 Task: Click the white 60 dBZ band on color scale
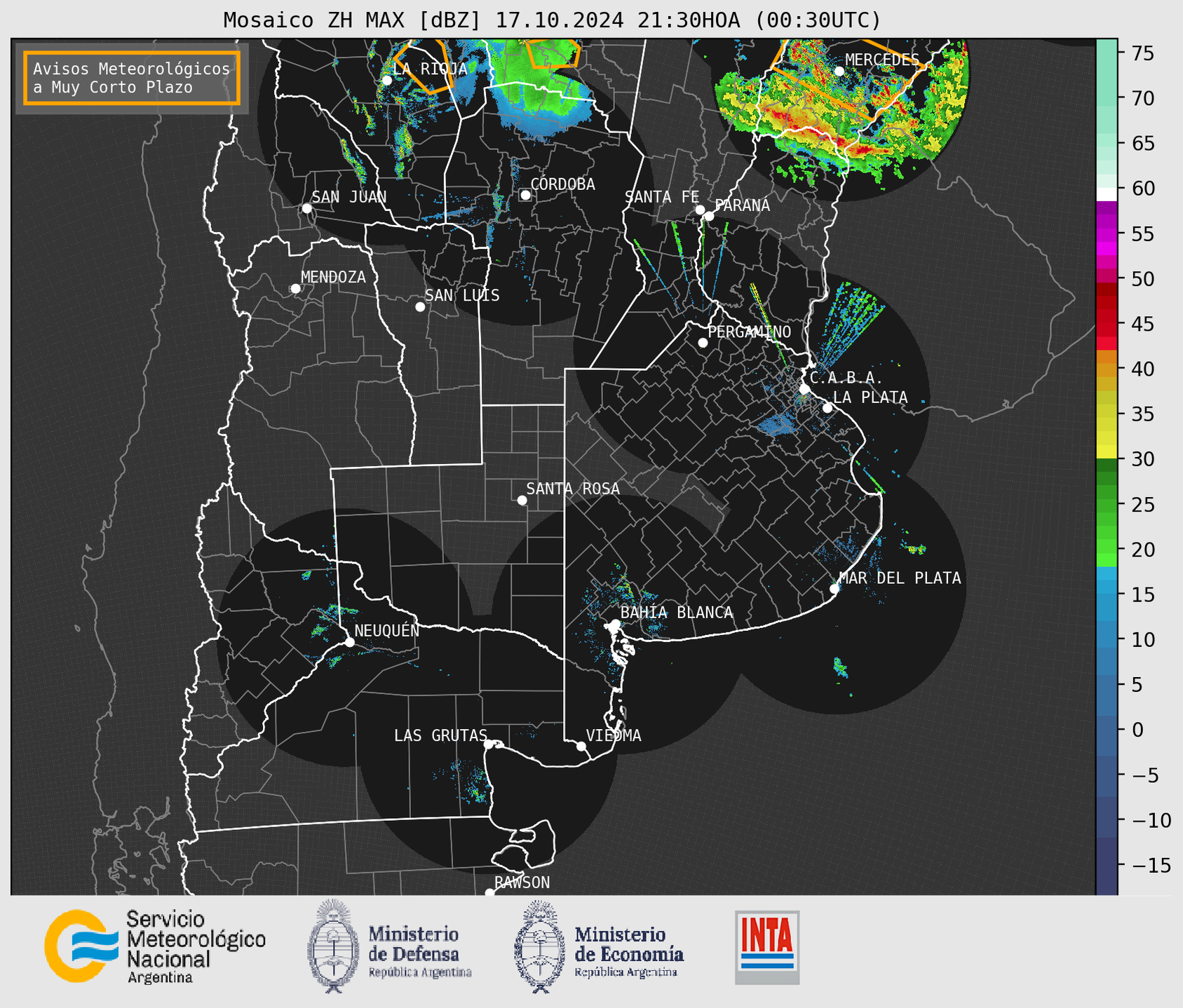point(1107,194)
